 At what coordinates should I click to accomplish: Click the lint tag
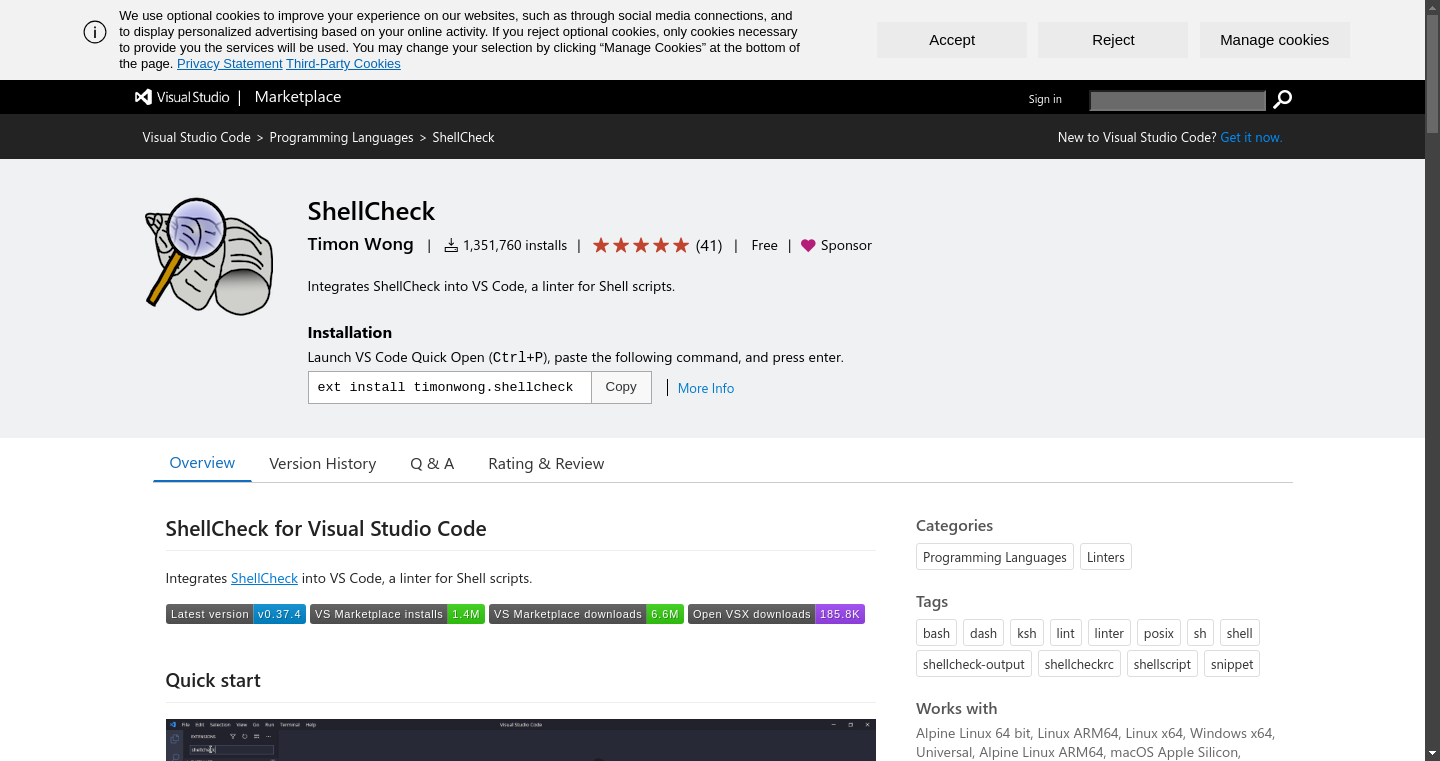[1066, 633]
